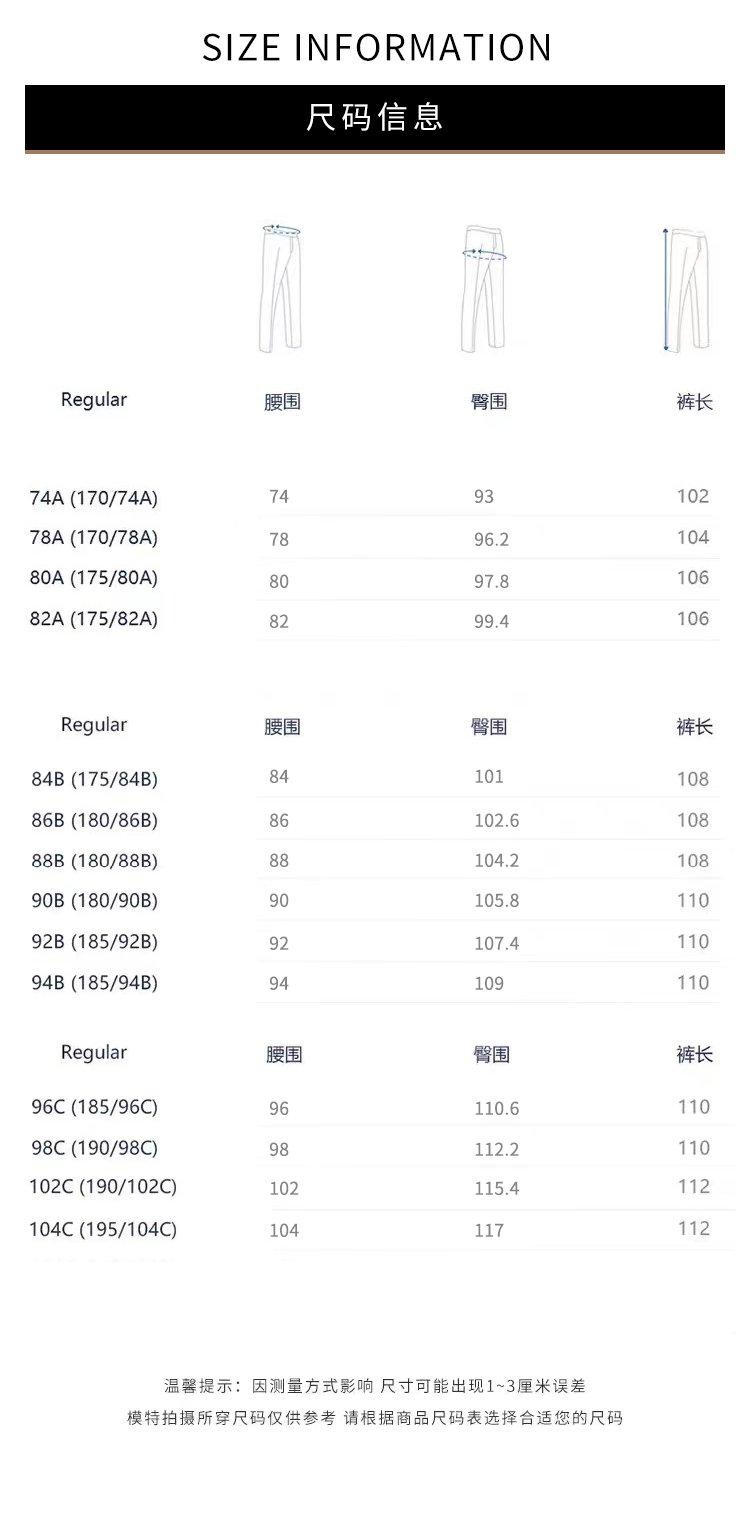Select the 96C (185/96C) size label
Screen dimensions: 750x1518
94,1107
